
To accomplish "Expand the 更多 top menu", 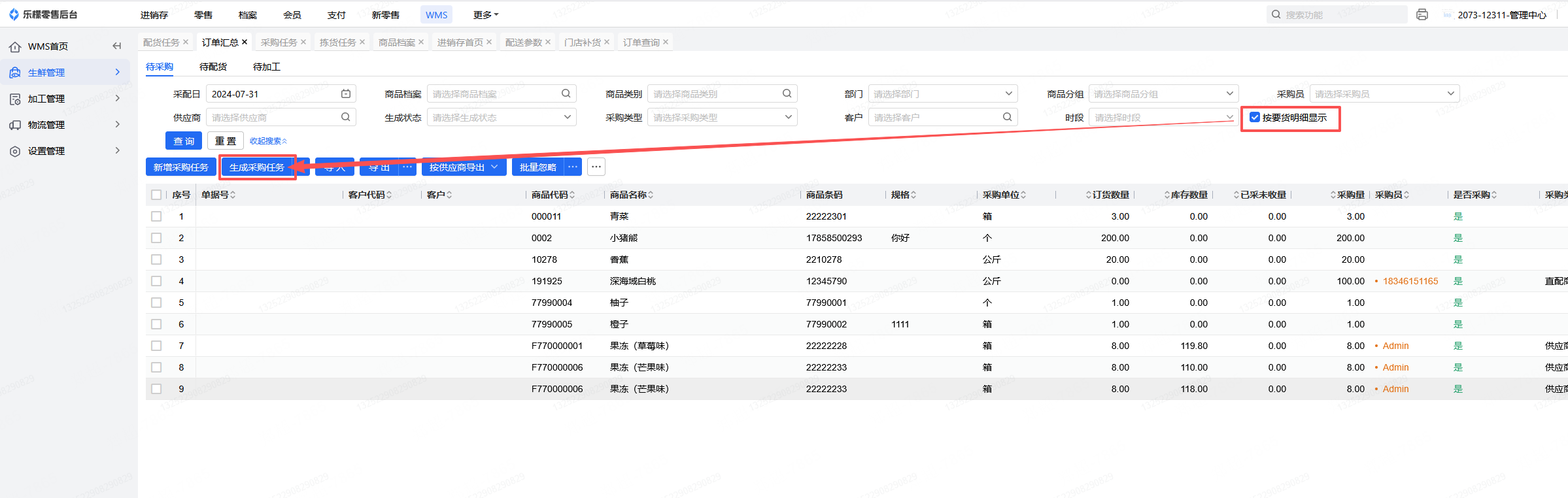I will (x=486, y=14).
